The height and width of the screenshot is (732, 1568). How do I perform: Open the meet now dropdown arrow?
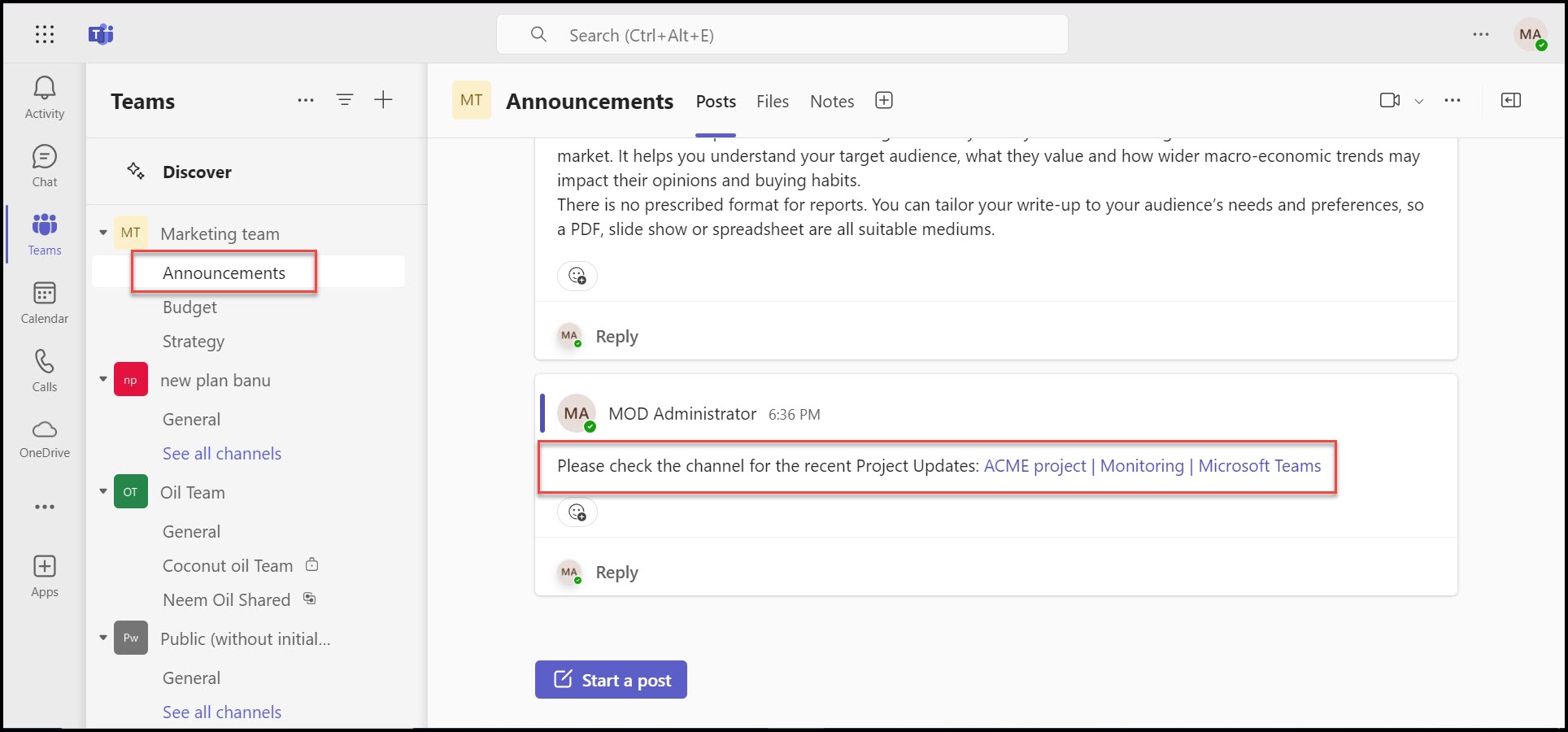coord(1419,101)
